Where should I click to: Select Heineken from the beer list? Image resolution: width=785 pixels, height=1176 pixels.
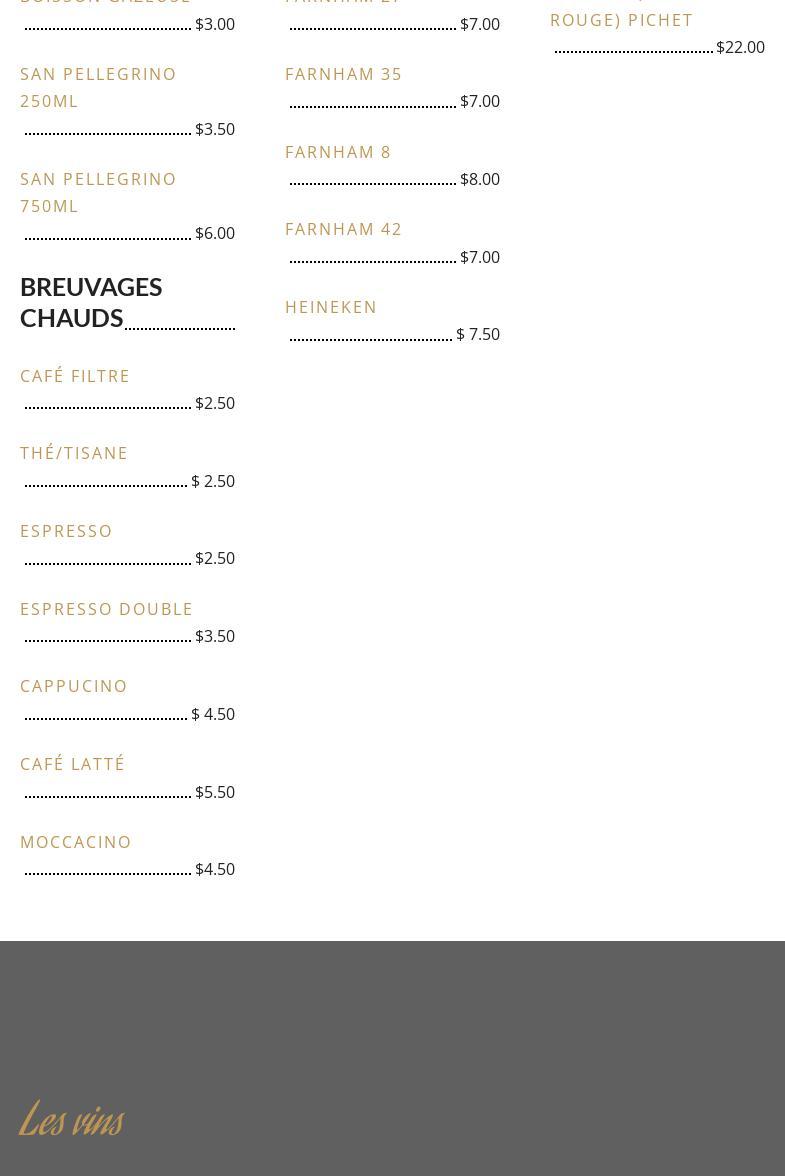tap(331, 307)
